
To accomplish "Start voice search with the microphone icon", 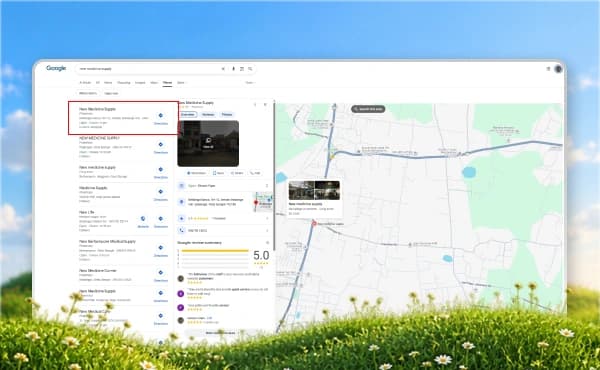I will pos(233,69).
